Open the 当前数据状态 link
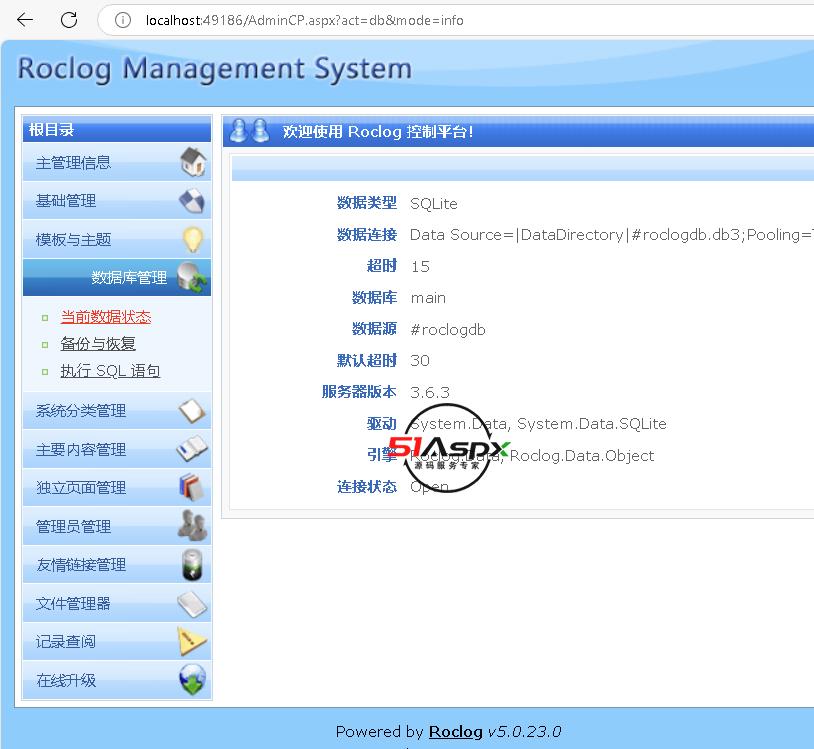 (106, 317)
